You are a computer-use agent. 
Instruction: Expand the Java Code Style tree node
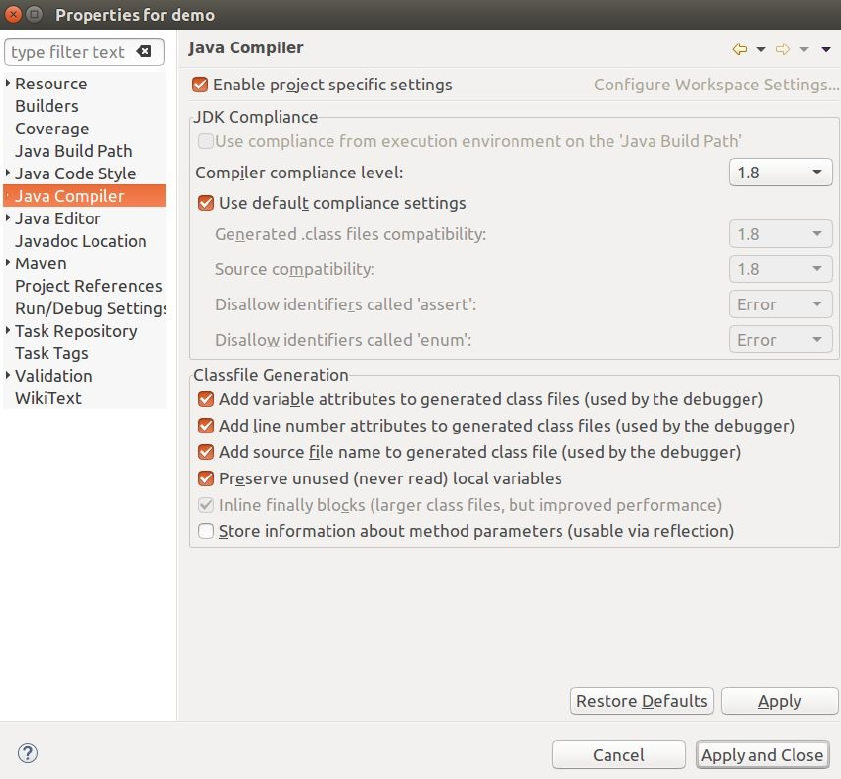coord(9,174)
